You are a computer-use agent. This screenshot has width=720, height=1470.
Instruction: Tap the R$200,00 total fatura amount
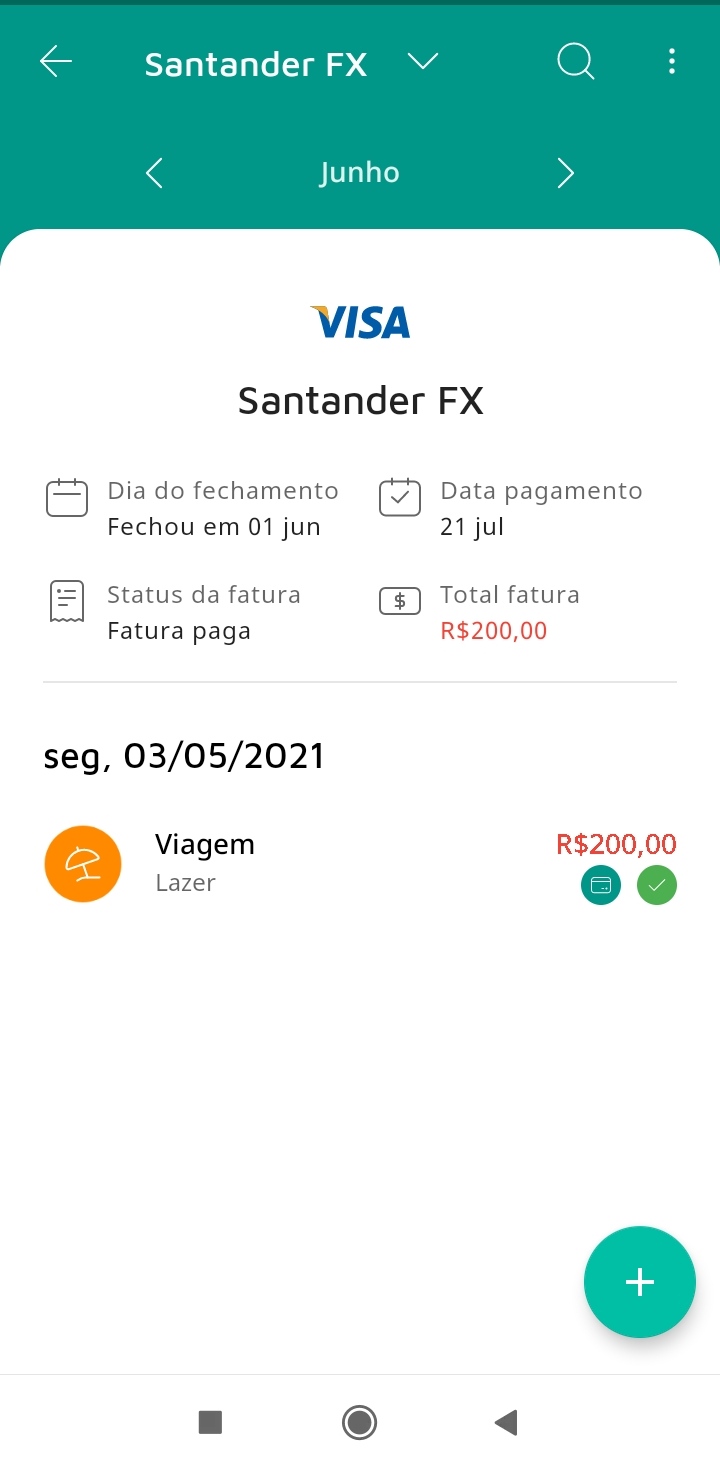click(494, 631)
